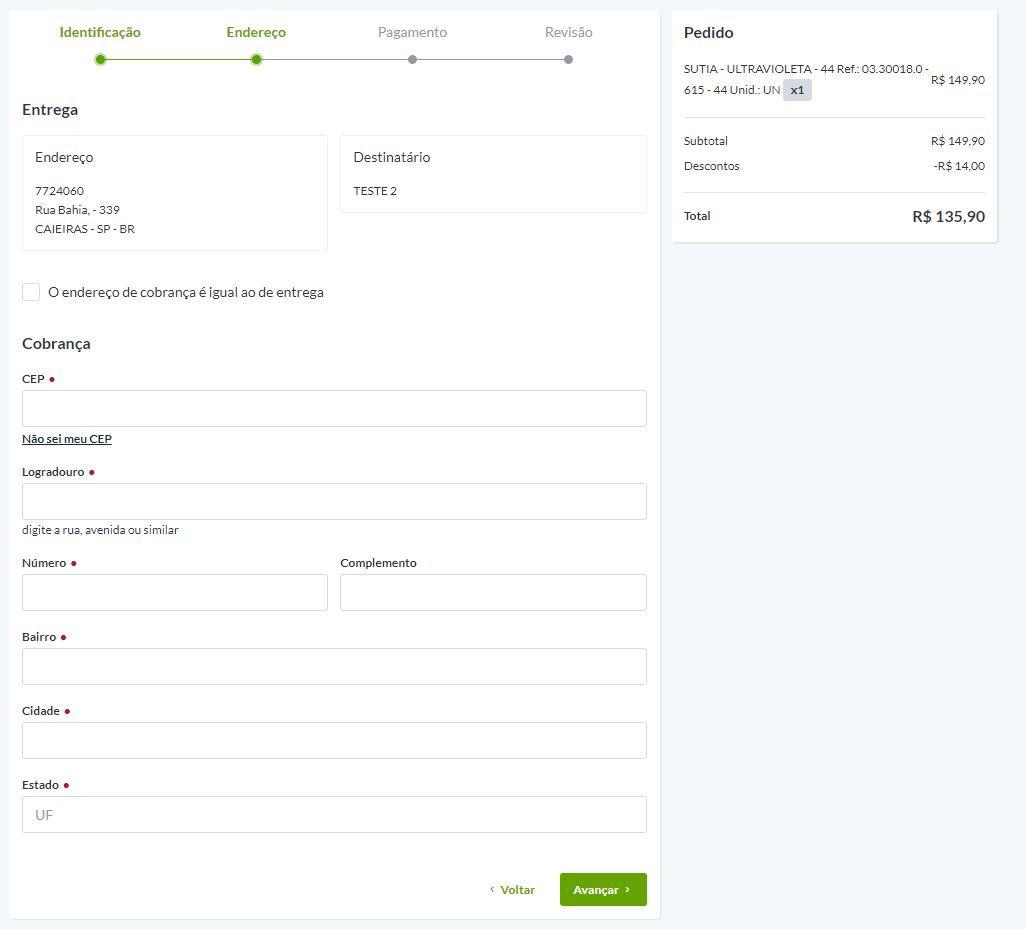Click into the Logradouro field
Image resolution: width=1026 pixels, height=929 pixels.
tap(334, 501)
